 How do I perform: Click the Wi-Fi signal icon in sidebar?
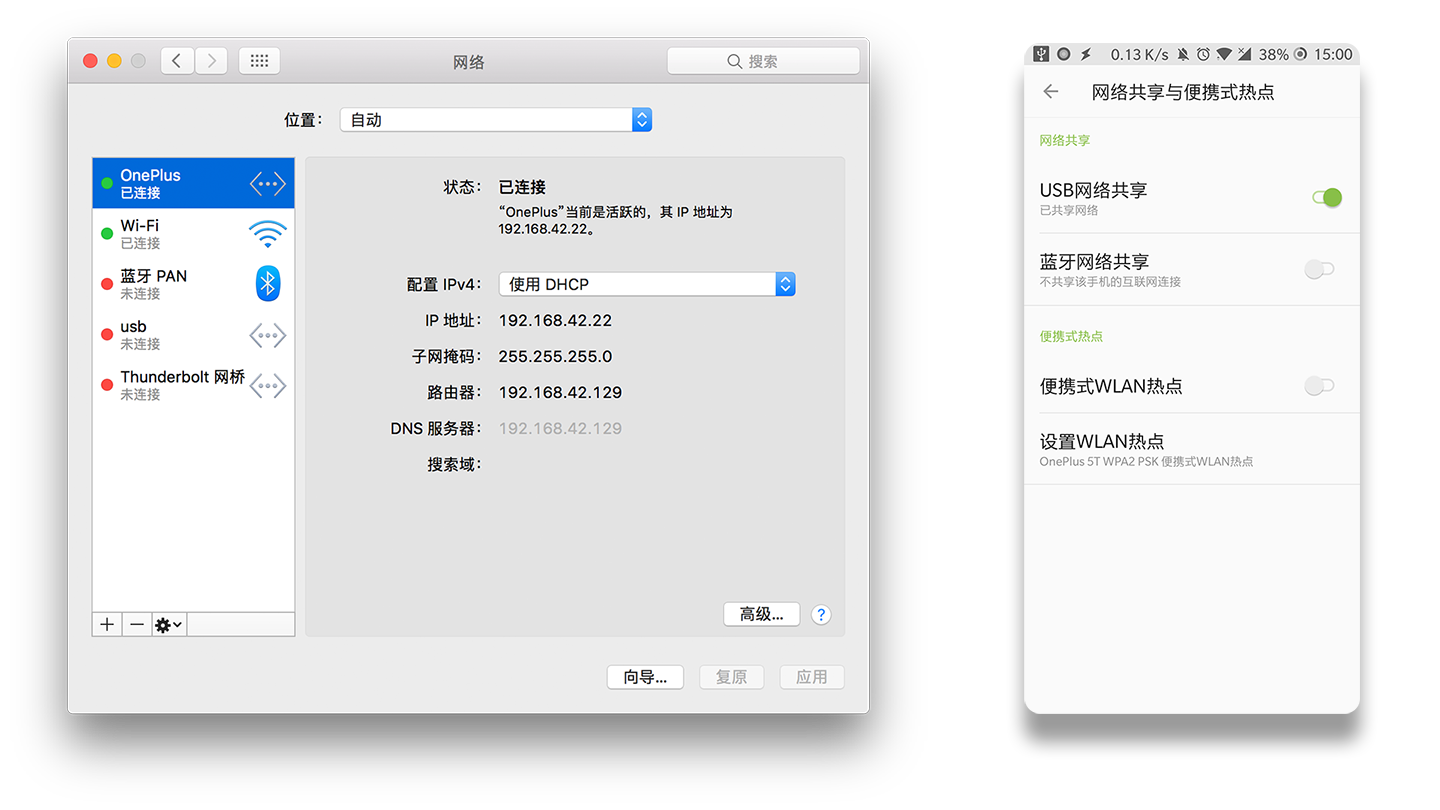tap(267, 234)
